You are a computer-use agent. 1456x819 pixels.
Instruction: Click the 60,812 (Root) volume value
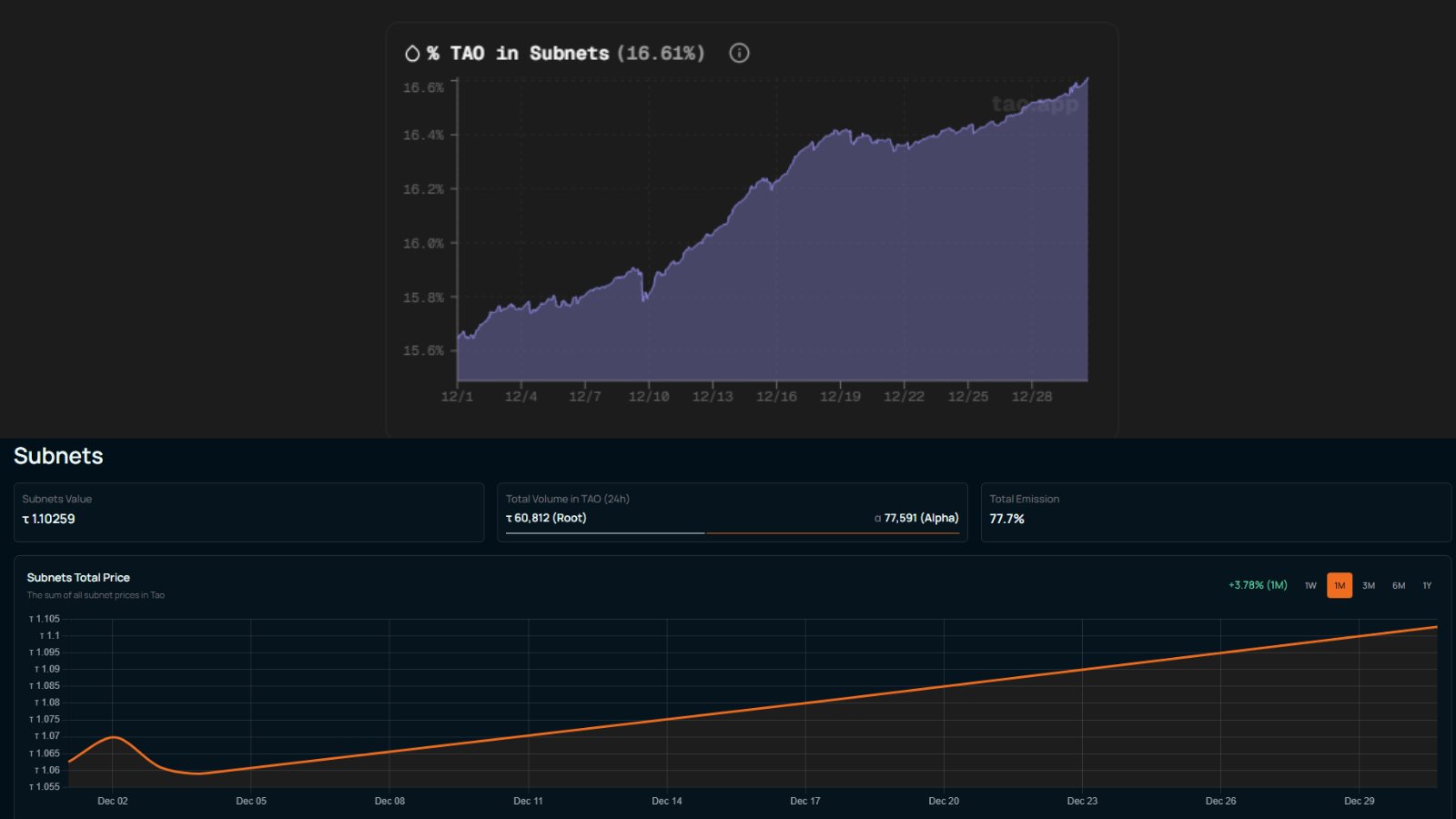(546, 518)
